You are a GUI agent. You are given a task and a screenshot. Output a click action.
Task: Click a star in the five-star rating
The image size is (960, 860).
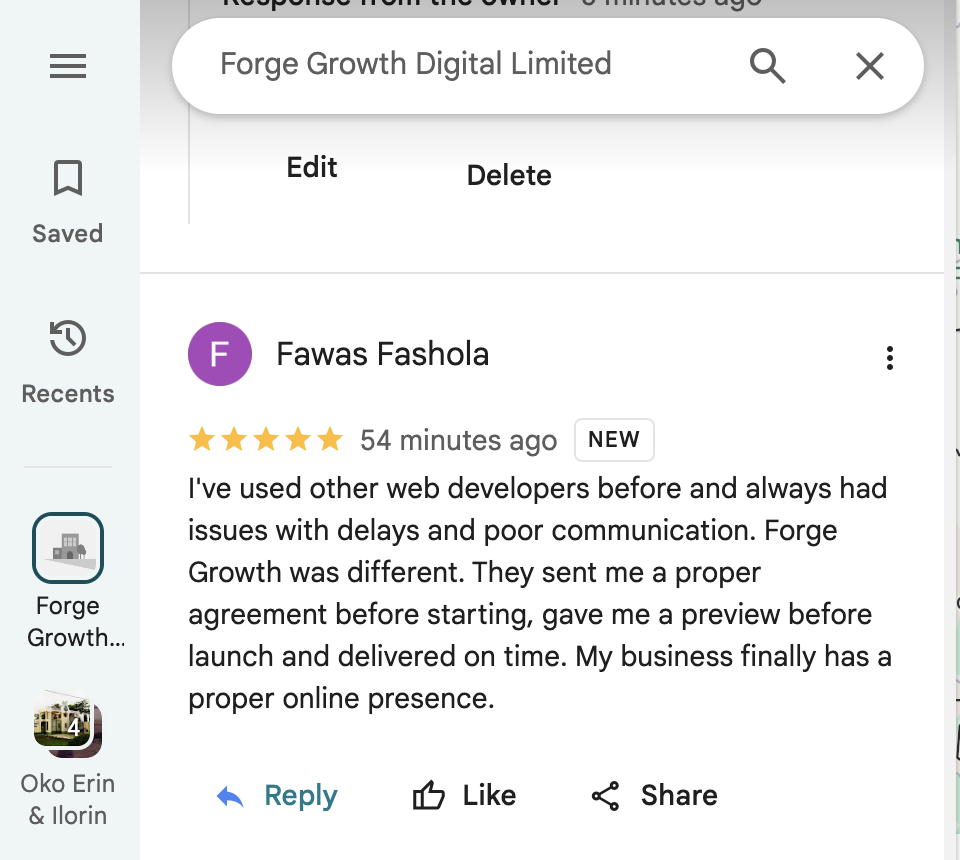(265, 438)
